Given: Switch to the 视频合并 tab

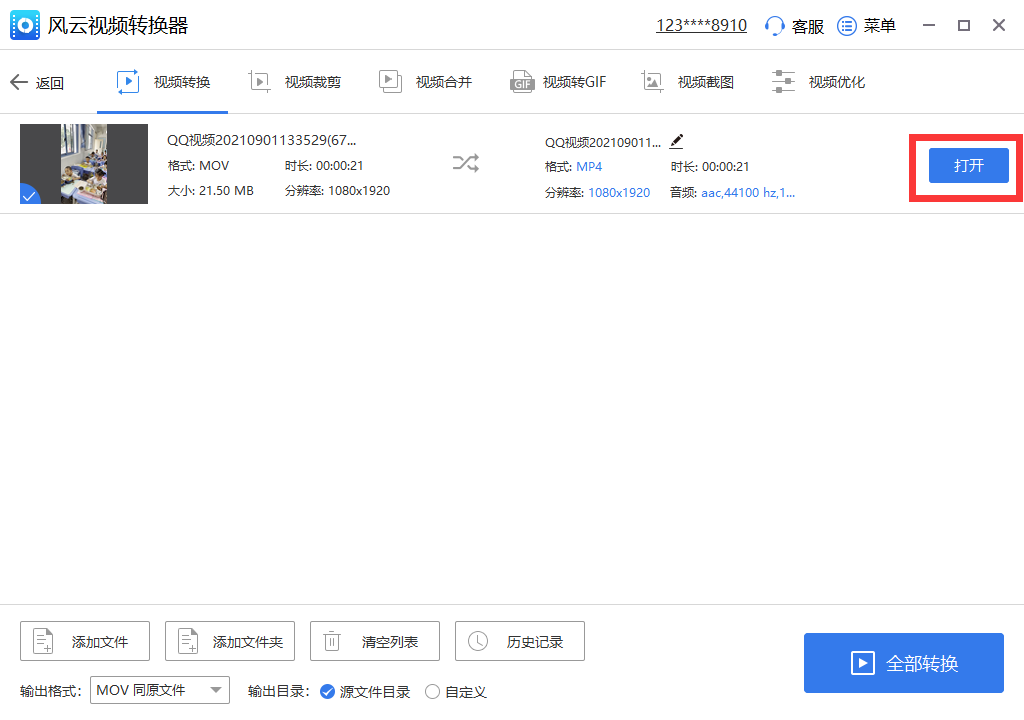Looking at the screenshot, I should (x=425, y=81).
